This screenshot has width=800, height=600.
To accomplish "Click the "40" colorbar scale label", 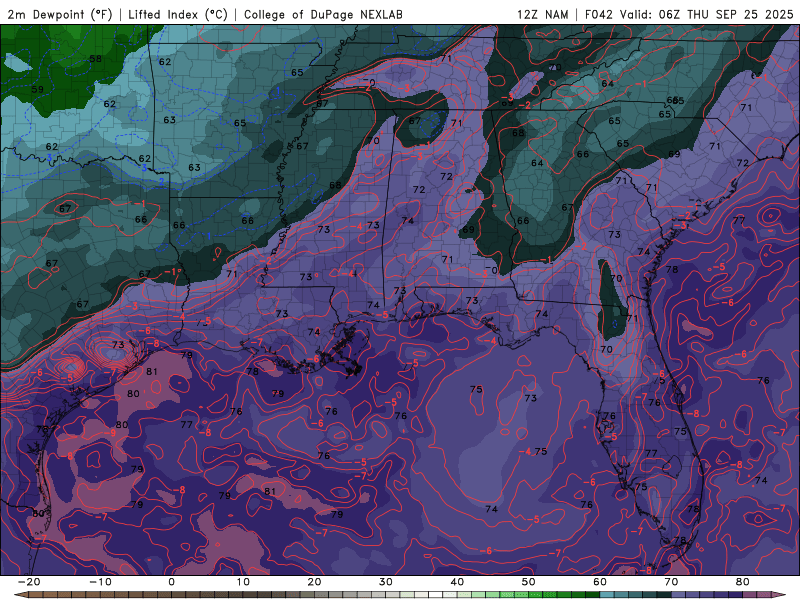I will pyautogui.click(x=457, y=582).
